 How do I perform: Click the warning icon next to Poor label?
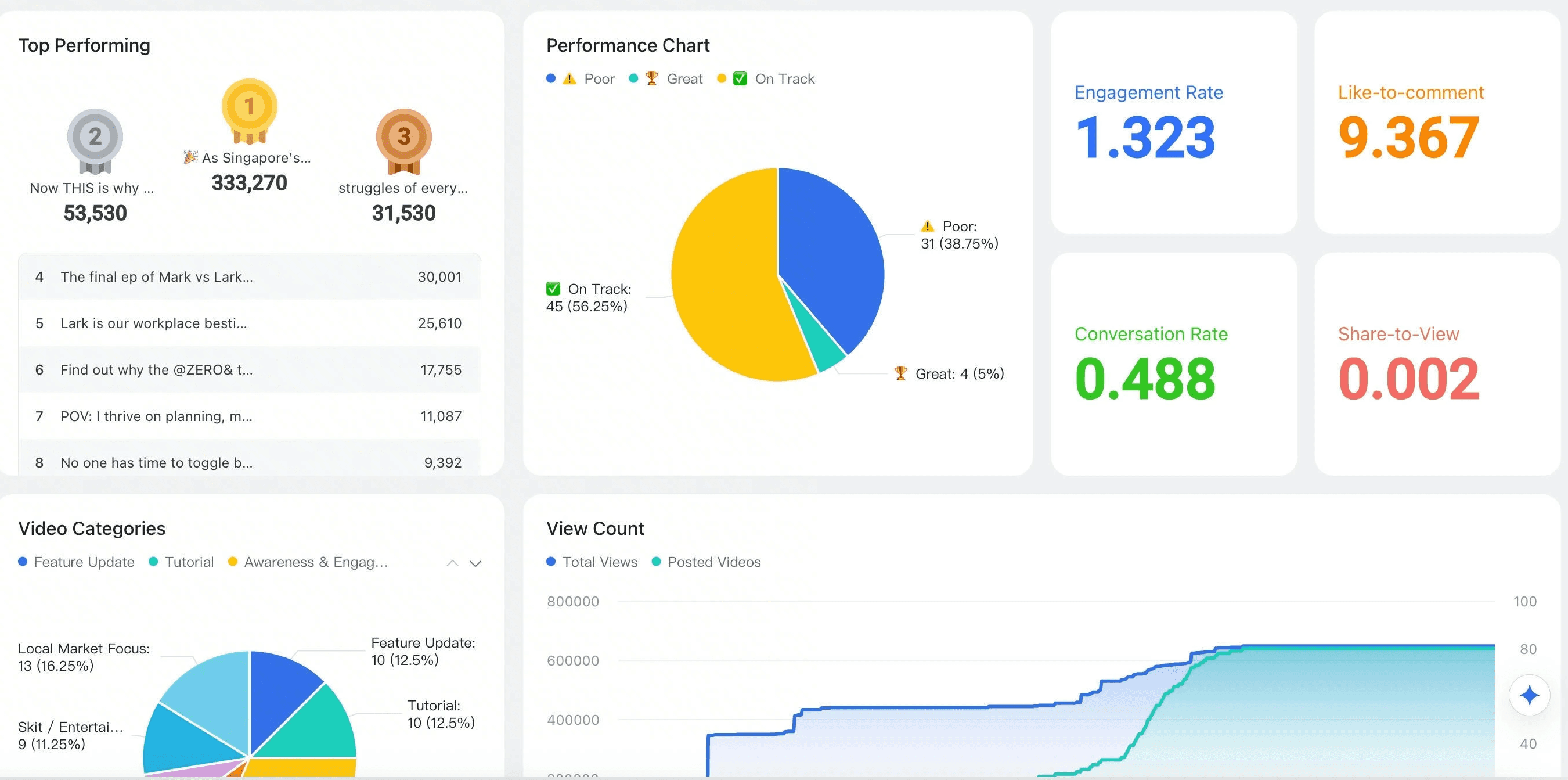pos(927,227)
